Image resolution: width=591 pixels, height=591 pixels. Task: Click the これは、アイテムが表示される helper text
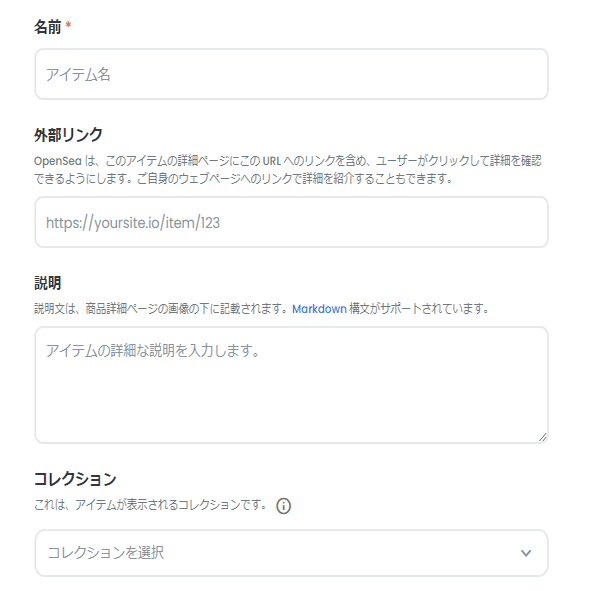[x=150, y=504]
